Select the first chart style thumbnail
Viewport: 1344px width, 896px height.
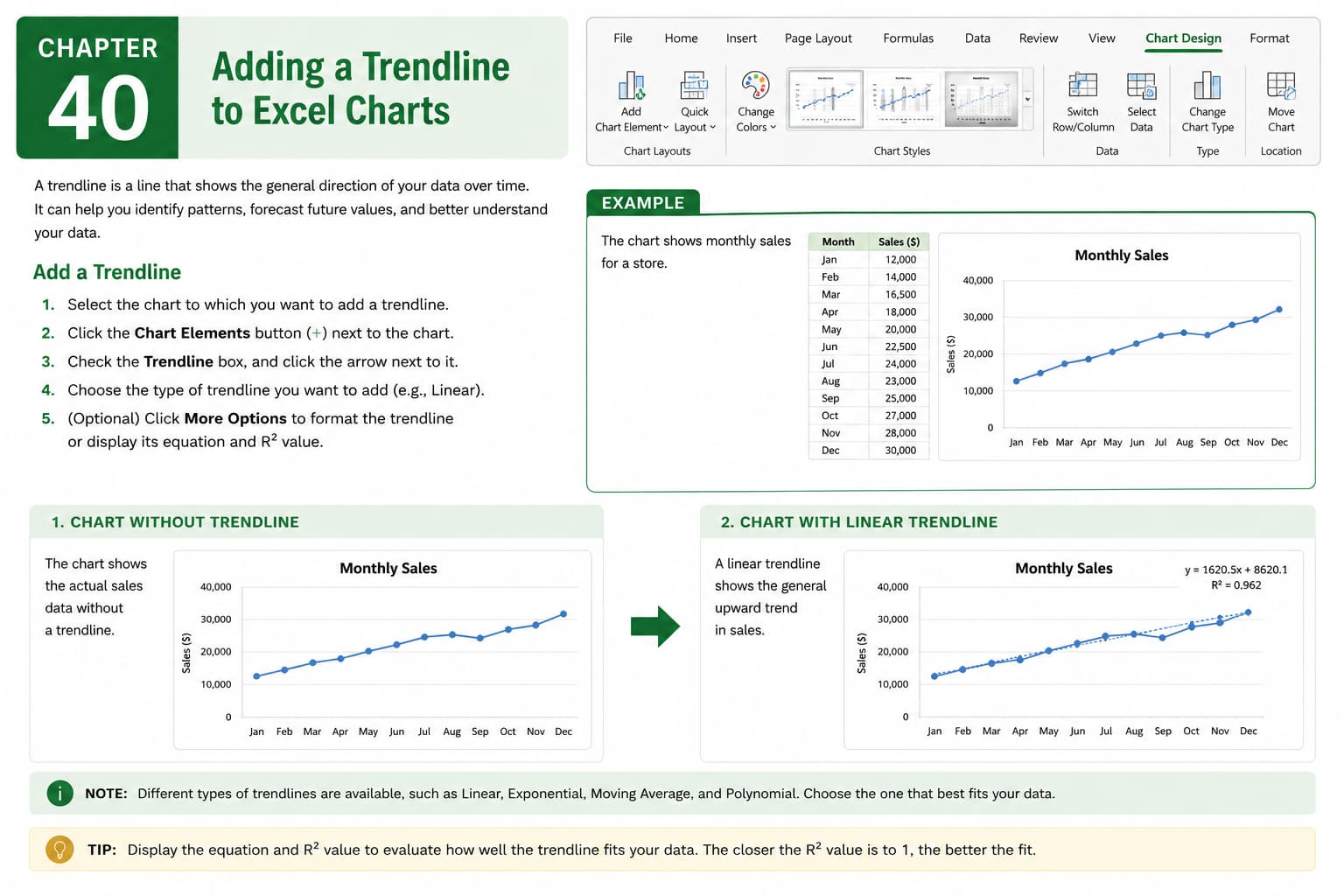[x=825, y=100]
